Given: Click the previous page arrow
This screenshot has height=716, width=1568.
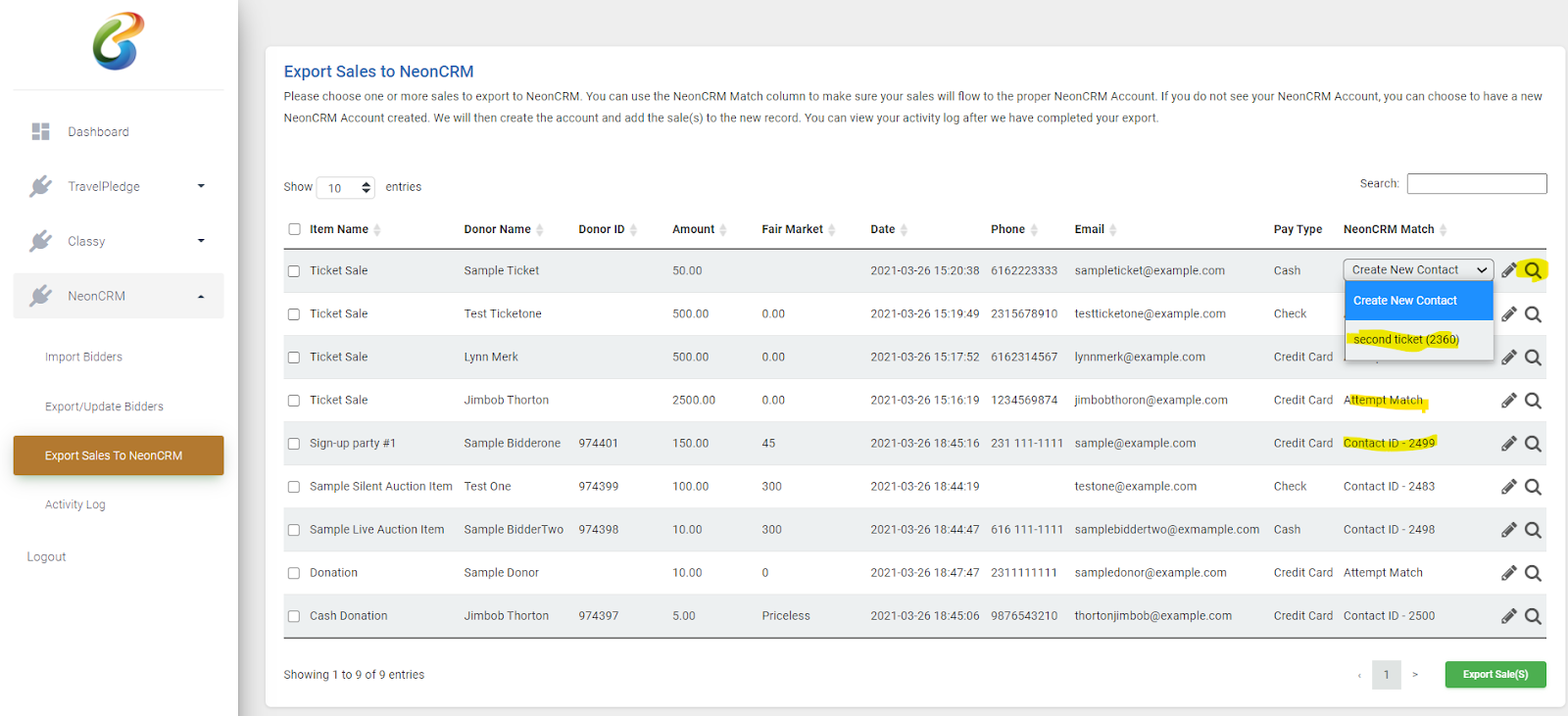Looking at the screenshot, I should pyautogui.click(x=1359, y=675).
